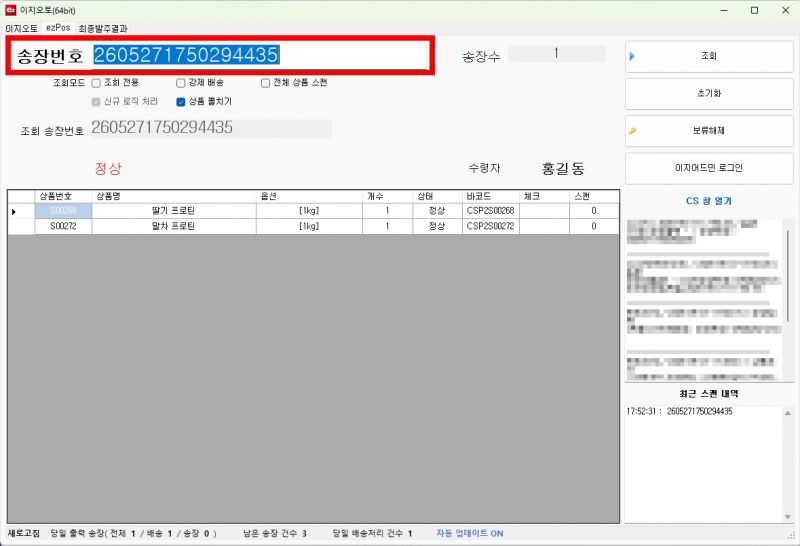
Task: Open the 최종발주결과 menu
Action: (103, 29)
